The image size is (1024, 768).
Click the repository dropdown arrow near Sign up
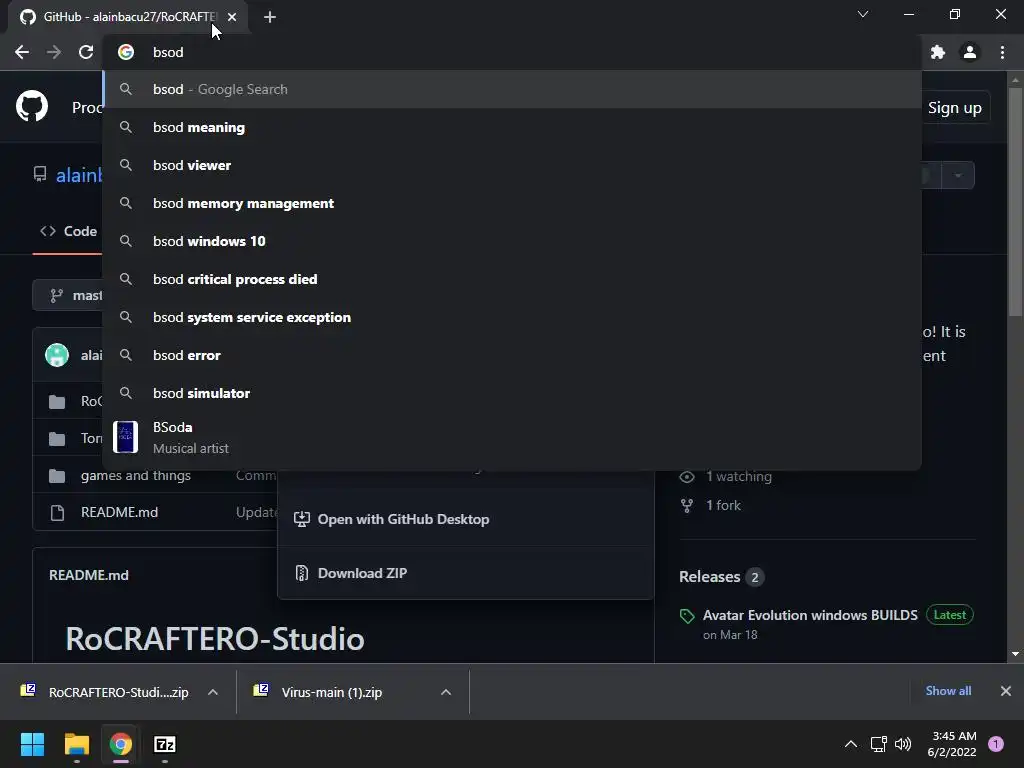tap(958, 176)
